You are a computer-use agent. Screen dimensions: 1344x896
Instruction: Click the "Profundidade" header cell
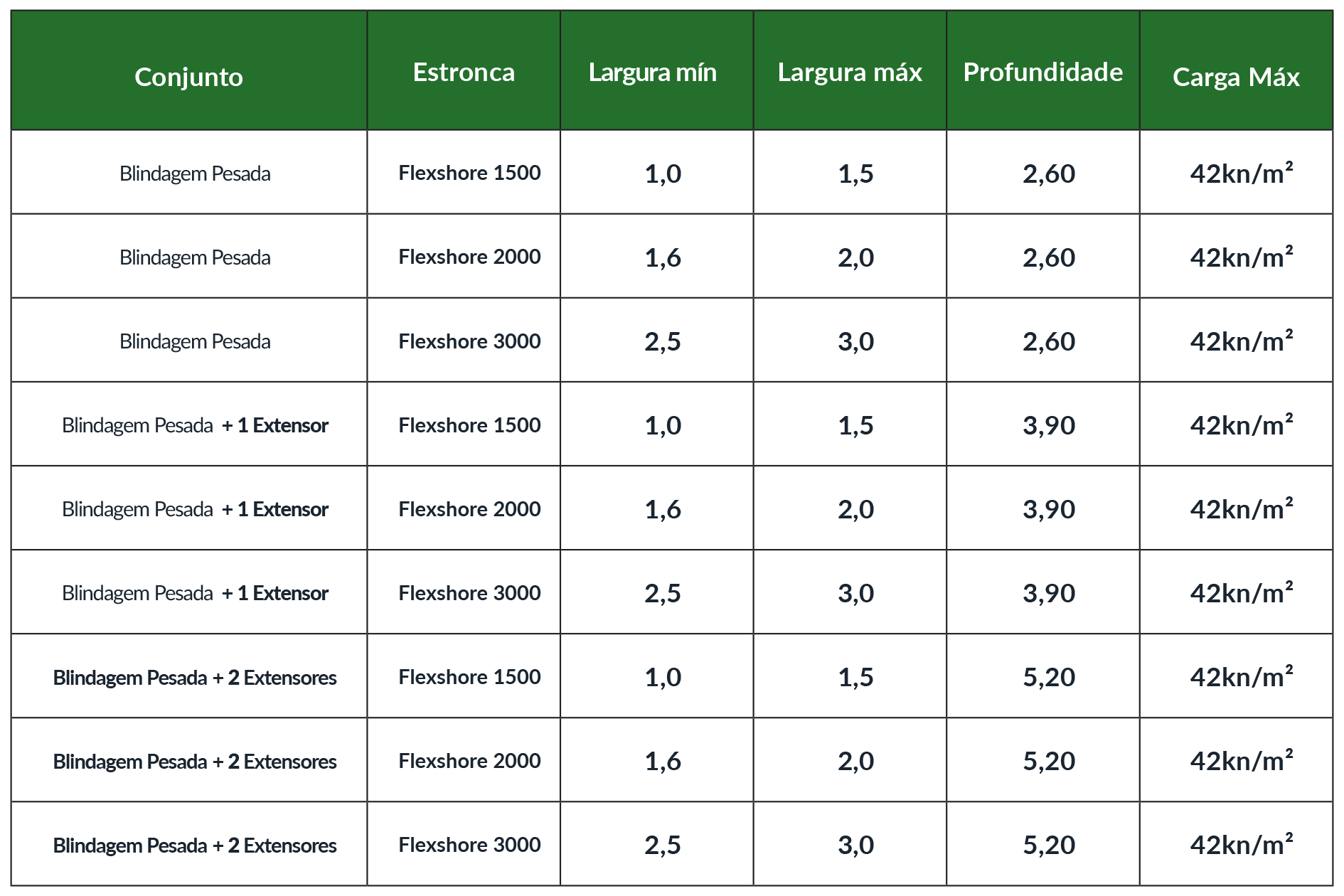pos(1042,73)
